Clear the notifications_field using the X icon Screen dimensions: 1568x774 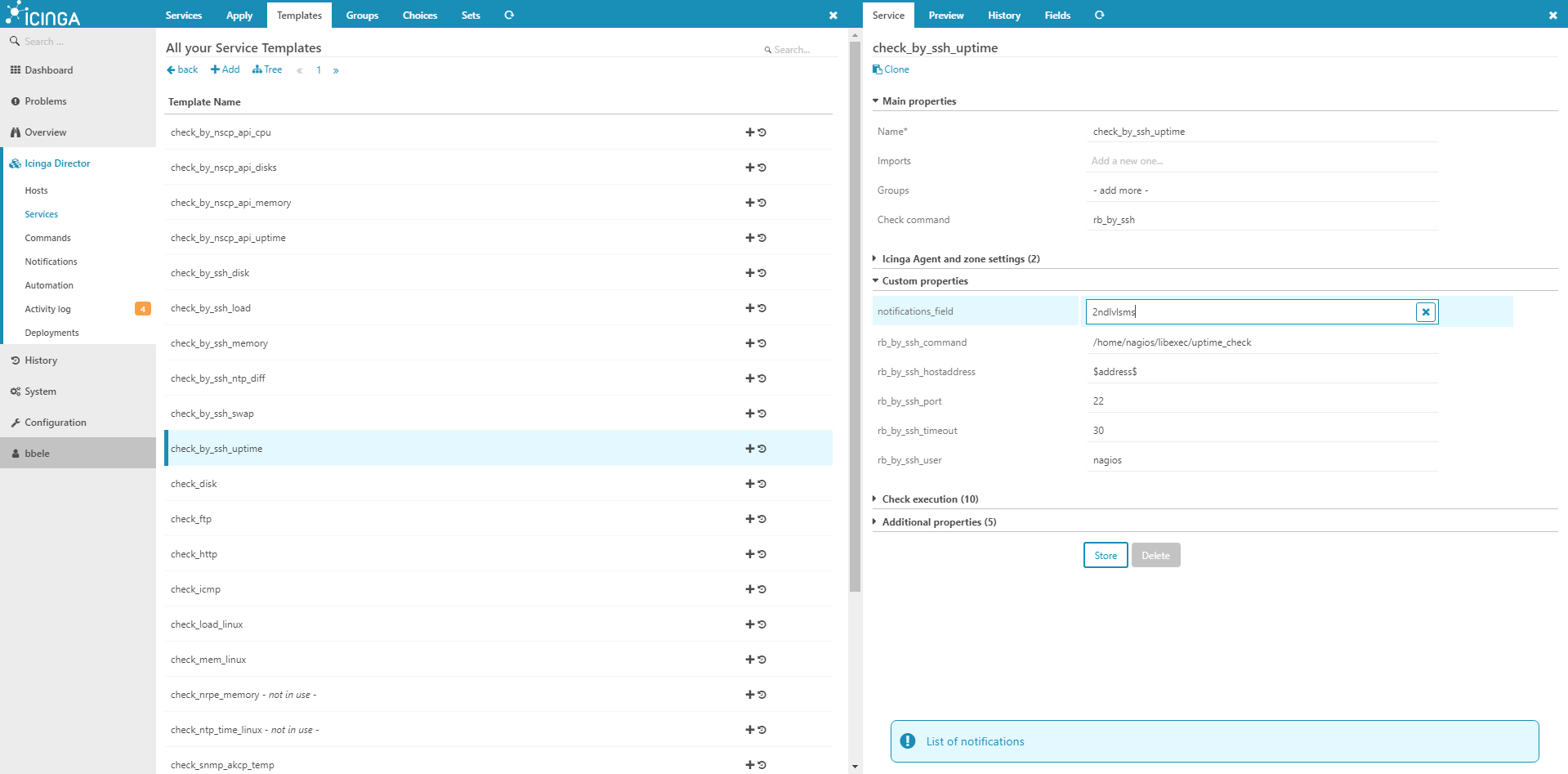point(1425,311)
